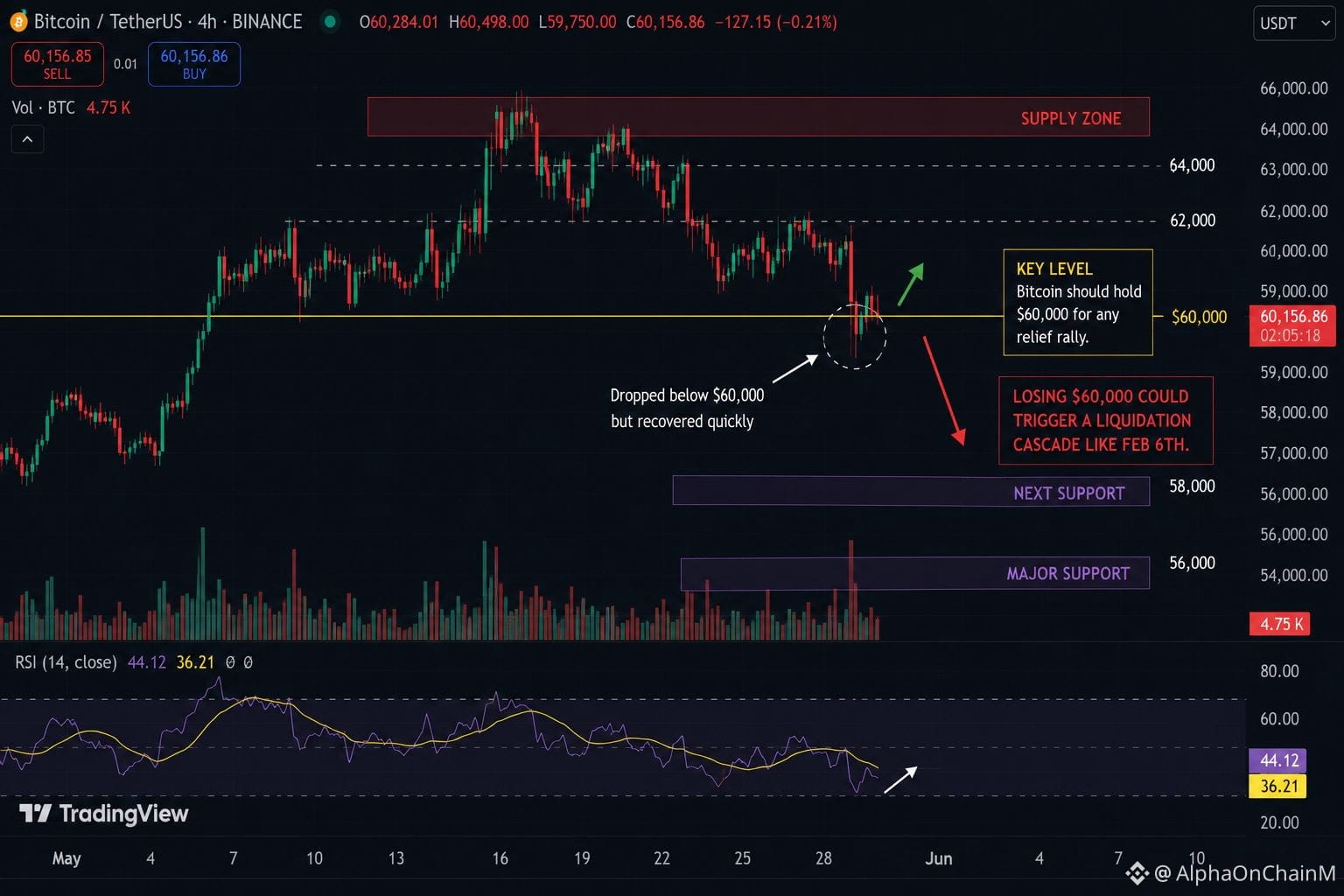Click the close value C60,156.86 in header
The height and width of the screenshot is (896, 1344).
[x=666, y=22]
